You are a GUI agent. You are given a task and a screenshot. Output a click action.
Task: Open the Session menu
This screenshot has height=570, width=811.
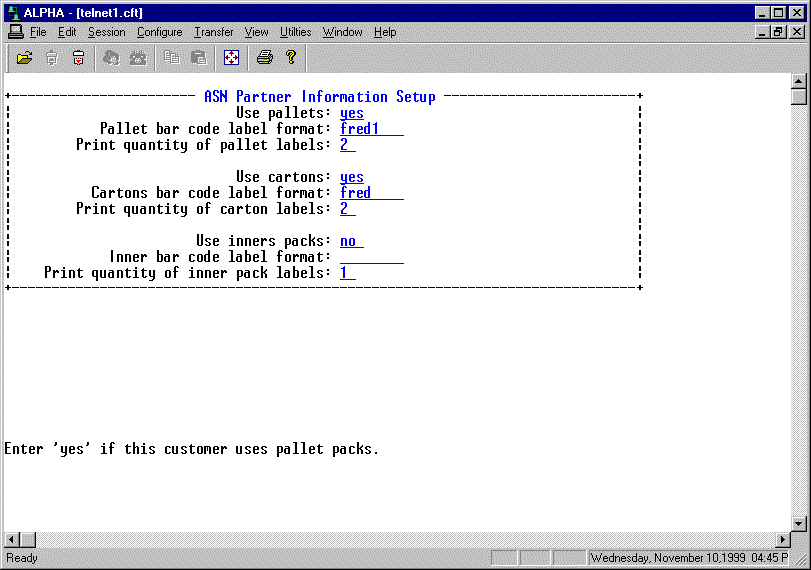(x=106, y=32)
